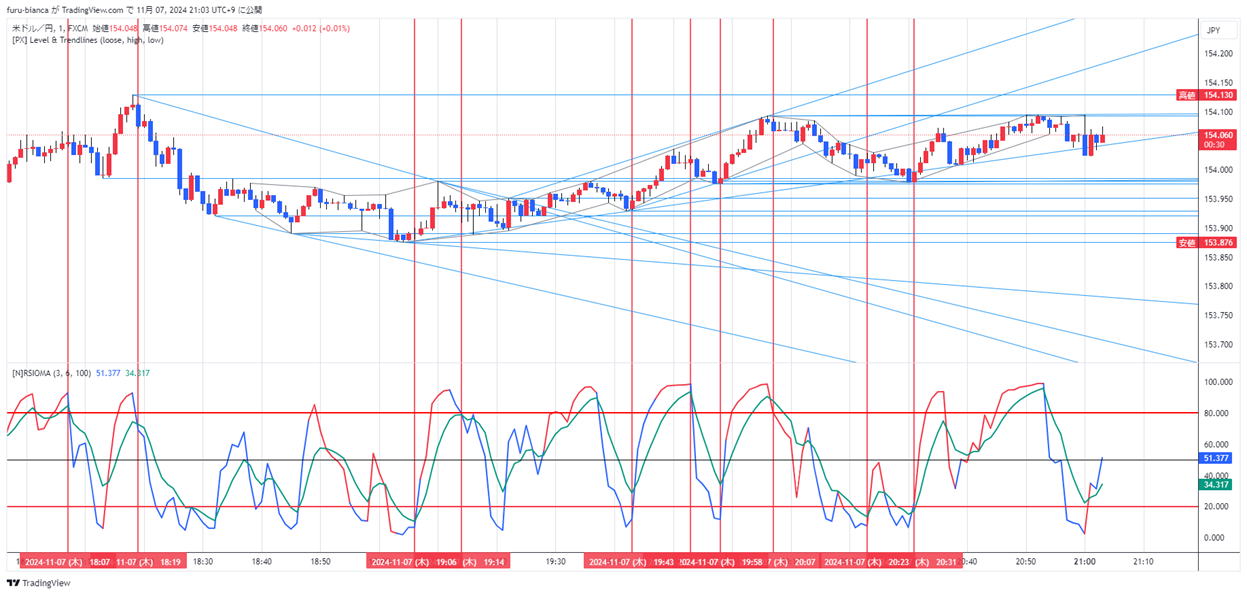Click the green RSIOMA value label 34.317

click(1216, 484)
